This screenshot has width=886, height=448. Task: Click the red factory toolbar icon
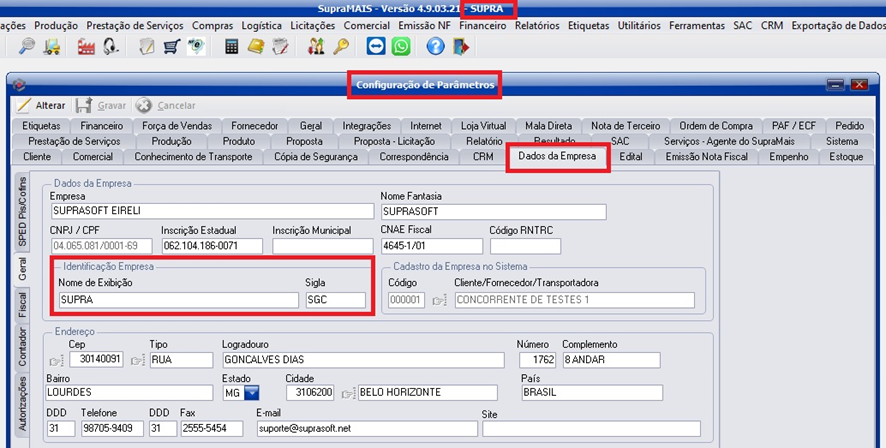tap(85, 46)
